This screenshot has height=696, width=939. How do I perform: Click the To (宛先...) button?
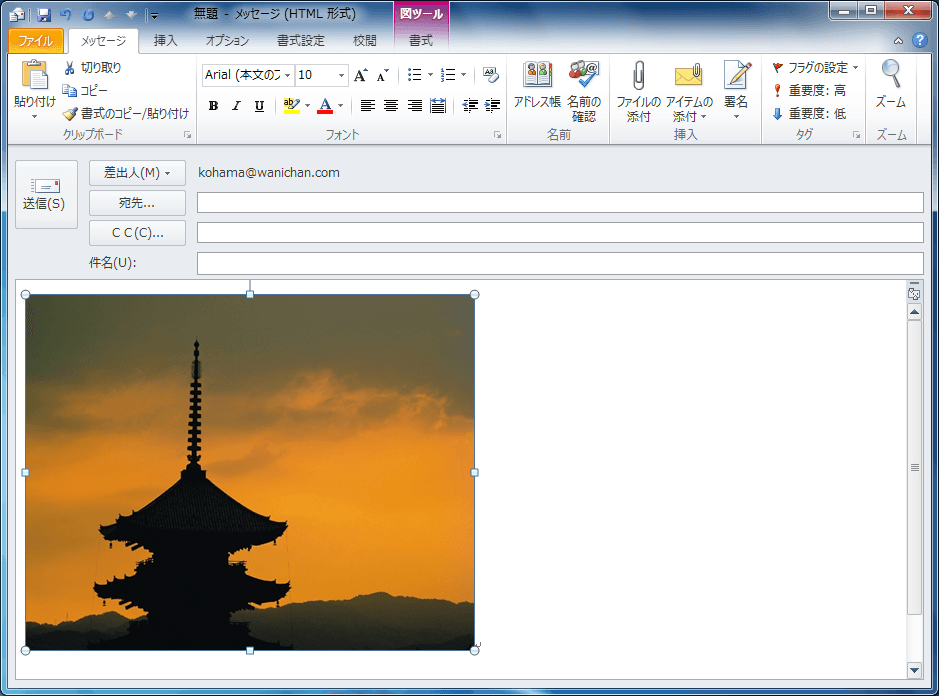tap(137, 203)
